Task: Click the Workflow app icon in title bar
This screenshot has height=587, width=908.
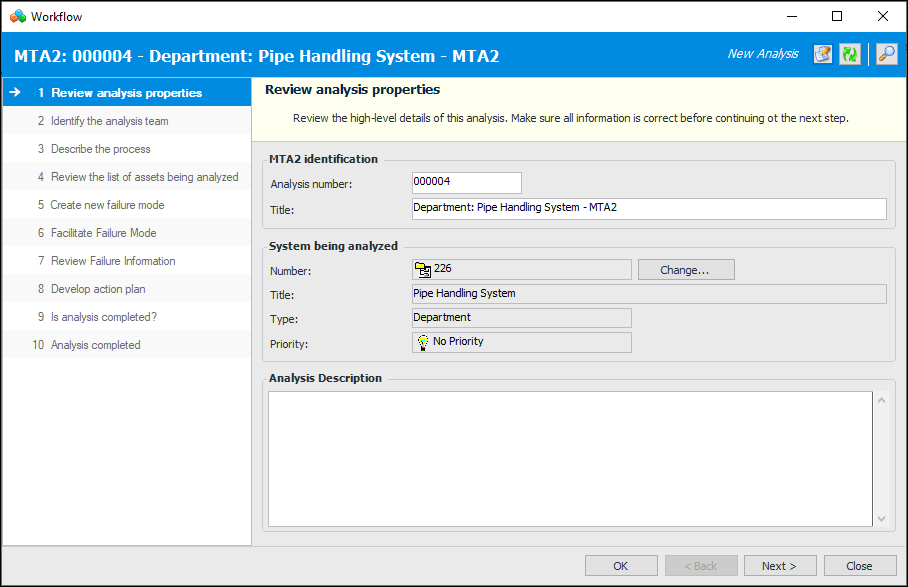Action: [17, 16]
